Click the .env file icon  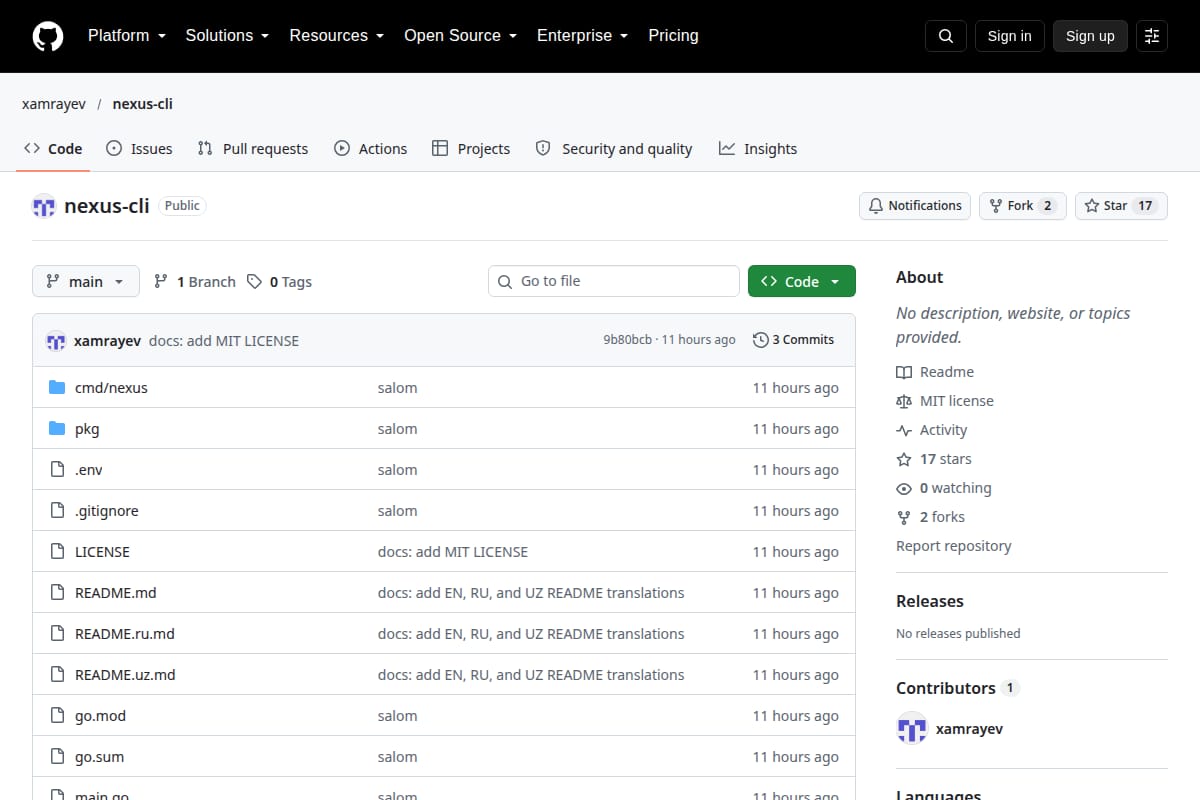[x=57, y=470]
